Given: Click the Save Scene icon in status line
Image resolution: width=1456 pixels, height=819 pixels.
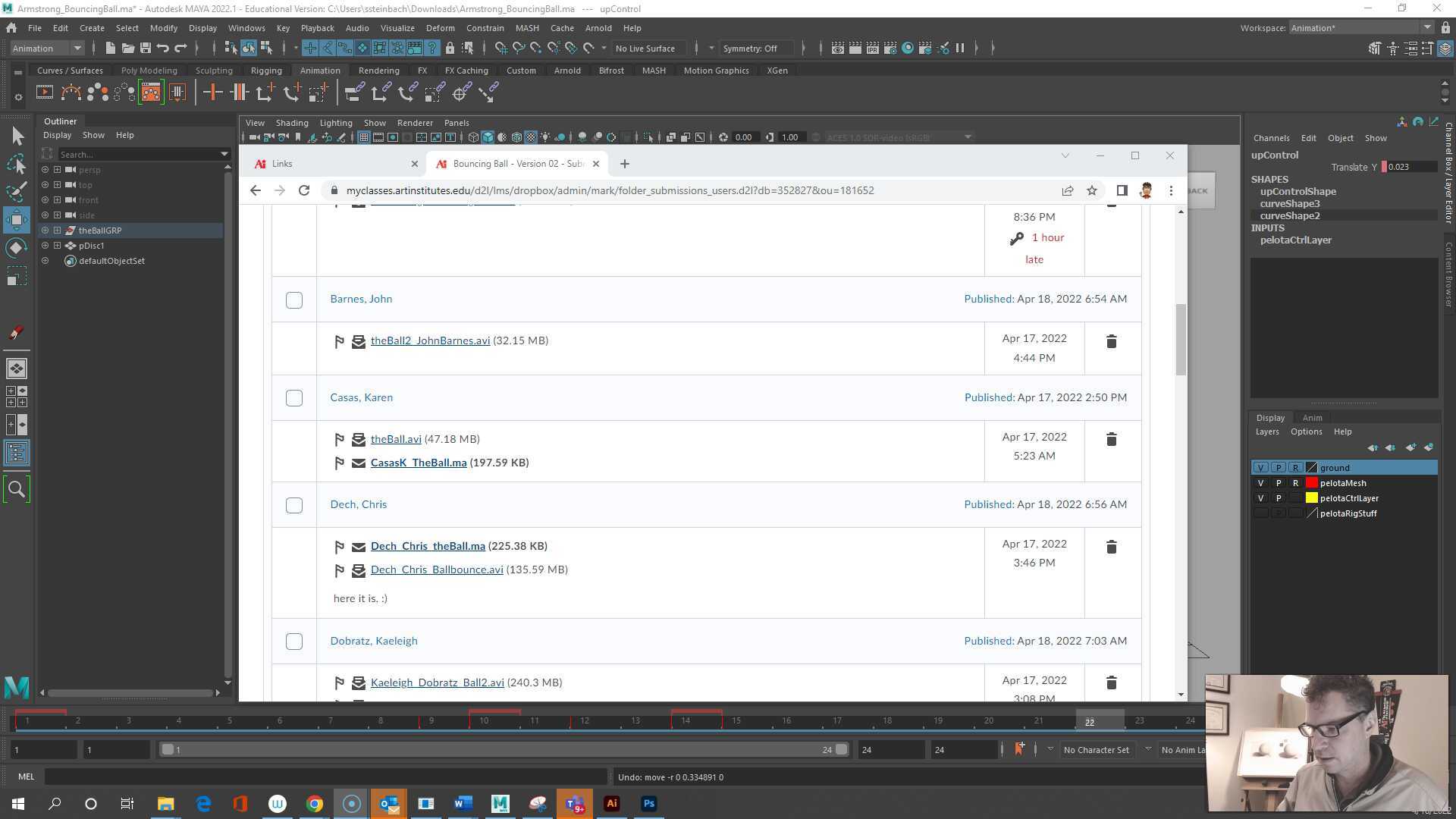Looking at the screenshot, I should pos(146,49).
